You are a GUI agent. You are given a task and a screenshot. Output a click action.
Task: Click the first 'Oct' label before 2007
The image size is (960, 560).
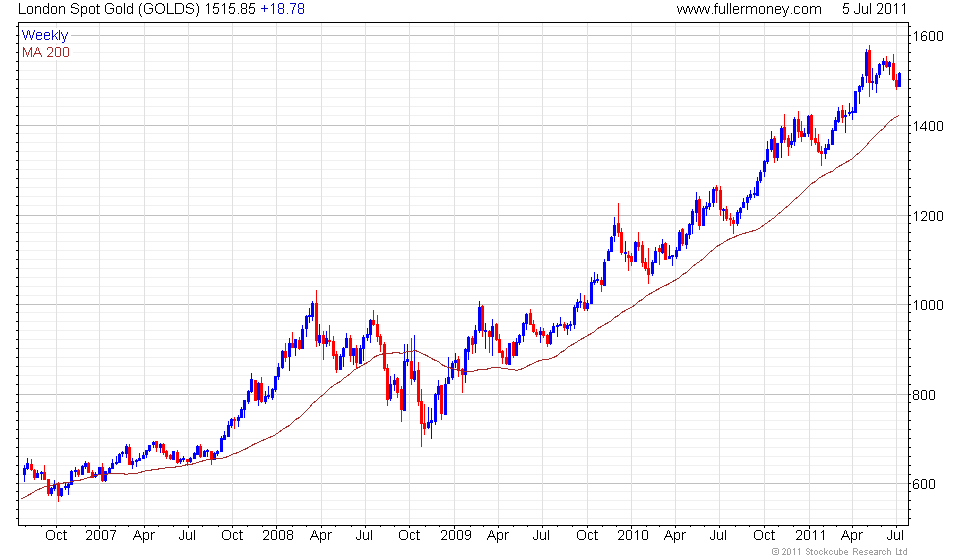coord(56,536)
